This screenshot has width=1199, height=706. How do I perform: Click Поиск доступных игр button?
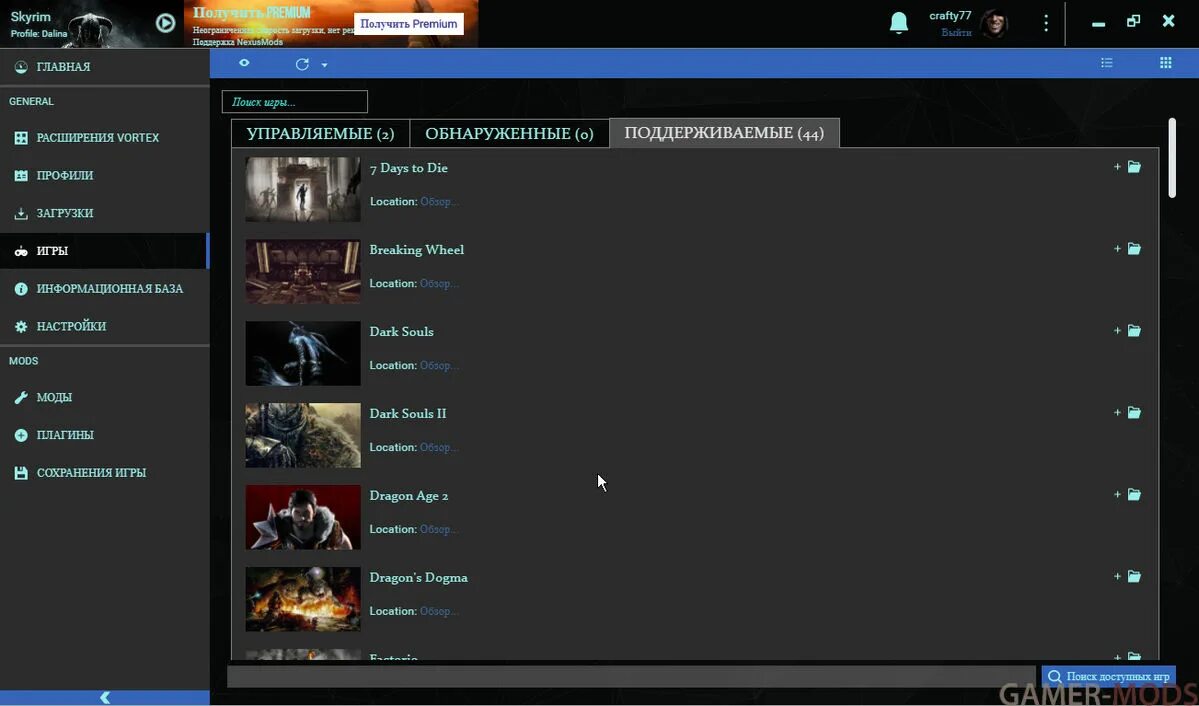point(1108,676)
